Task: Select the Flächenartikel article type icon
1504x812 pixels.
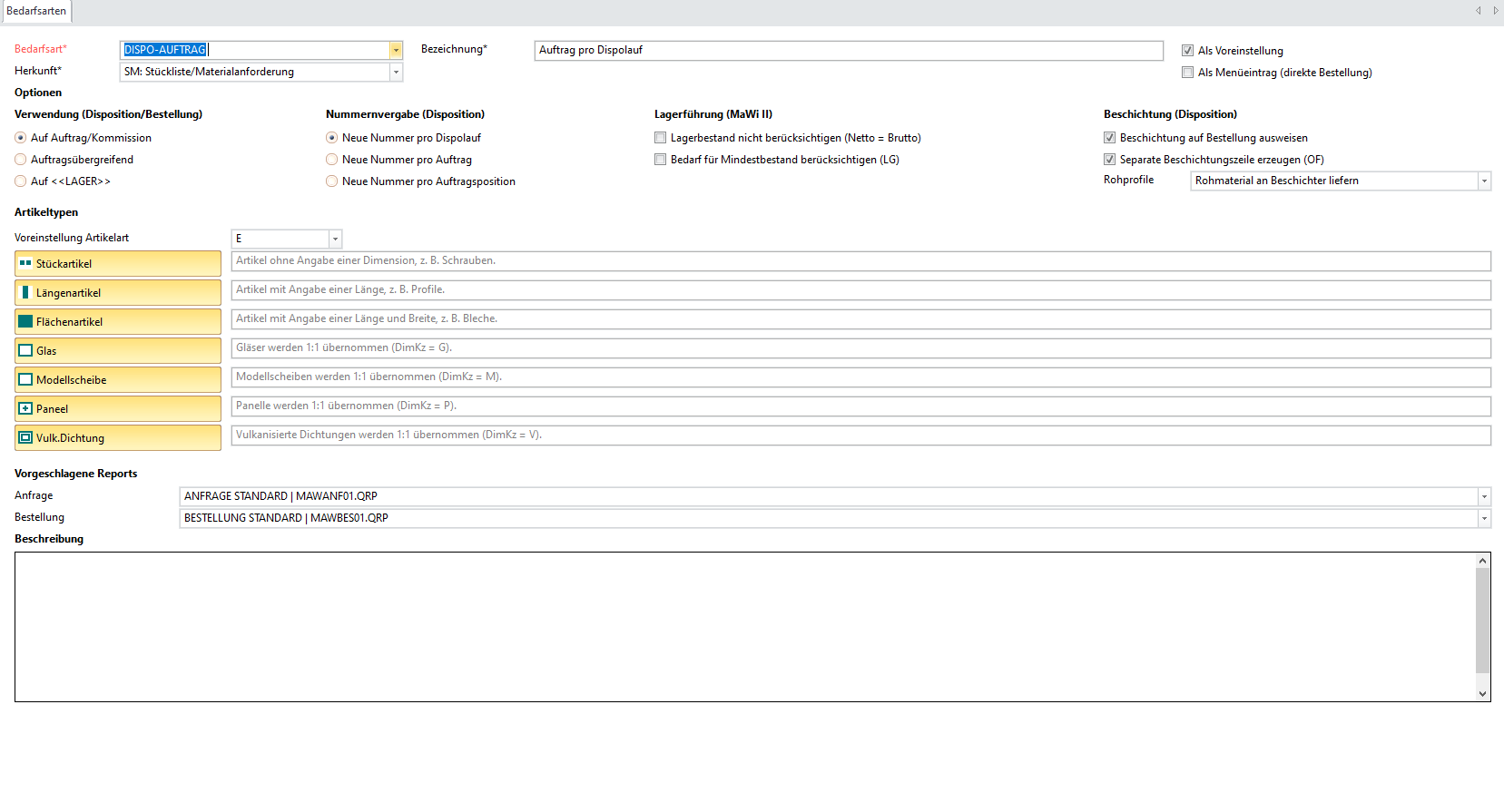Action: (25, 322)
